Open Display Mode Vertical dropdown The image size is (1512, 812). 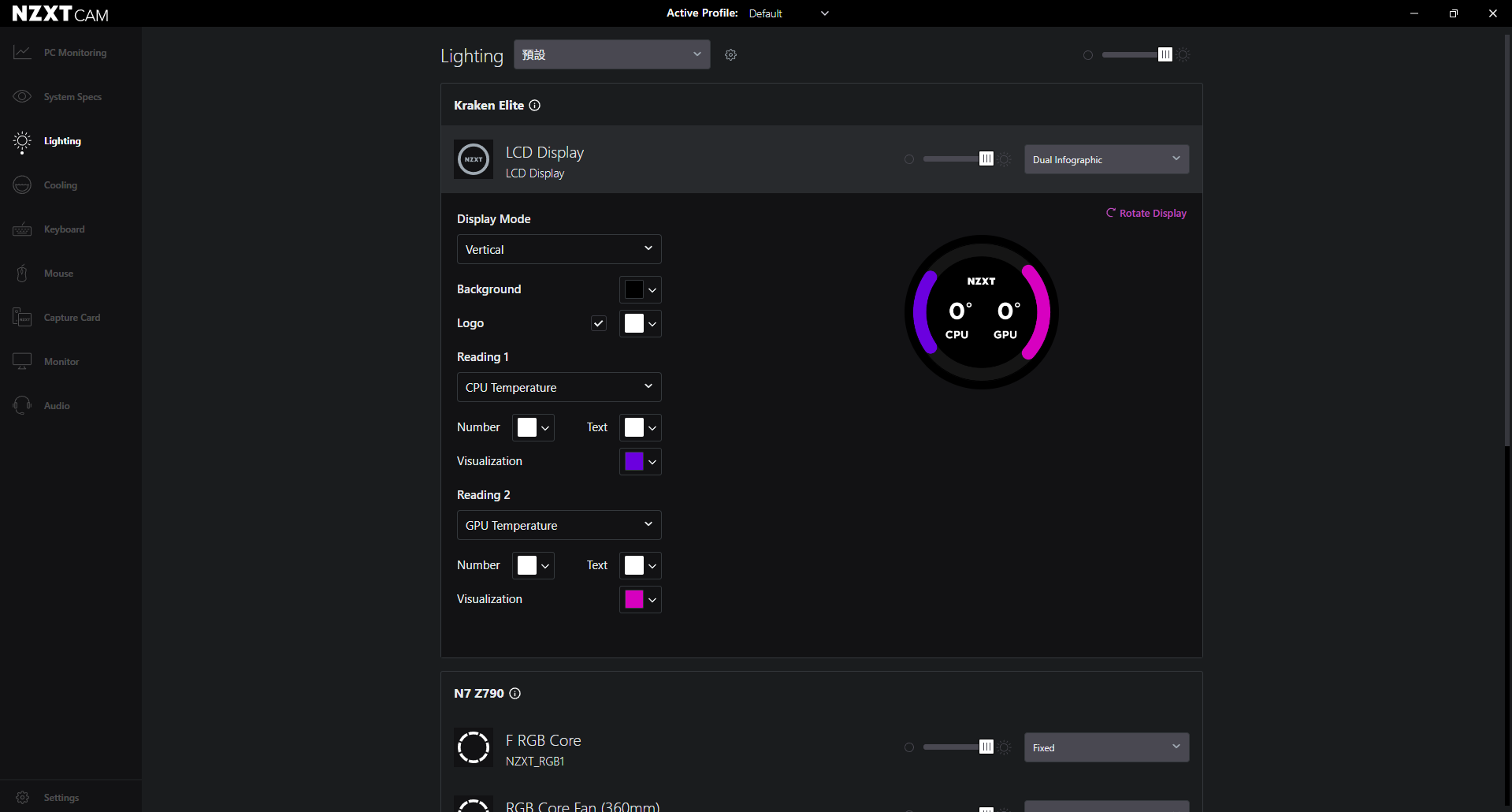(559, 249)
